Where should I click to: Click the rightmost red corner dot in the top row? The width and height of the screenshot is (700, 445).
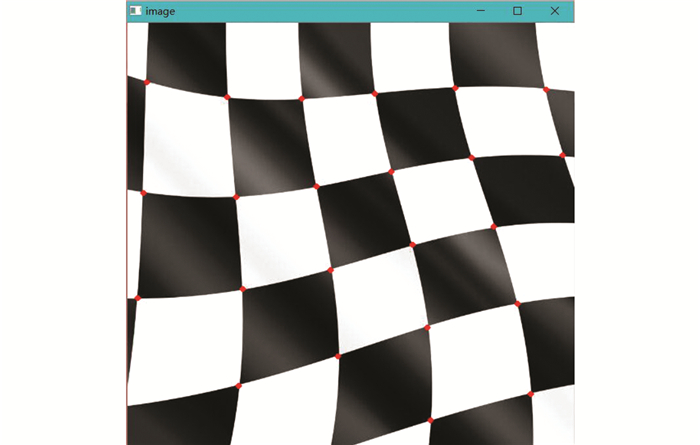pos(546,89)
